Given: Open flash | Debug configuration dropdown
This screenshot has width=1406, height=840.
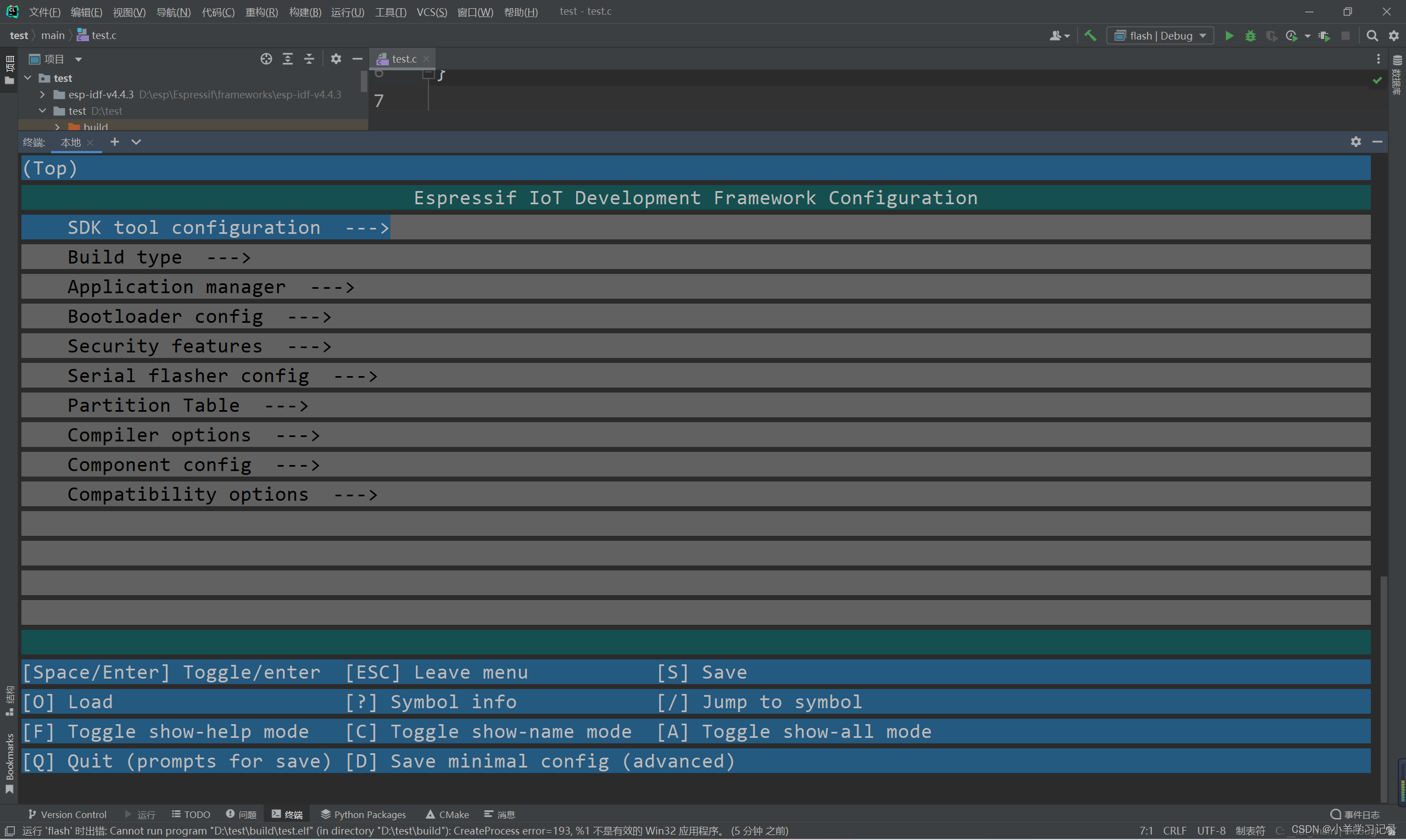Looking at the screenshot, I should pyautogui.click(x=1160, y=36).
